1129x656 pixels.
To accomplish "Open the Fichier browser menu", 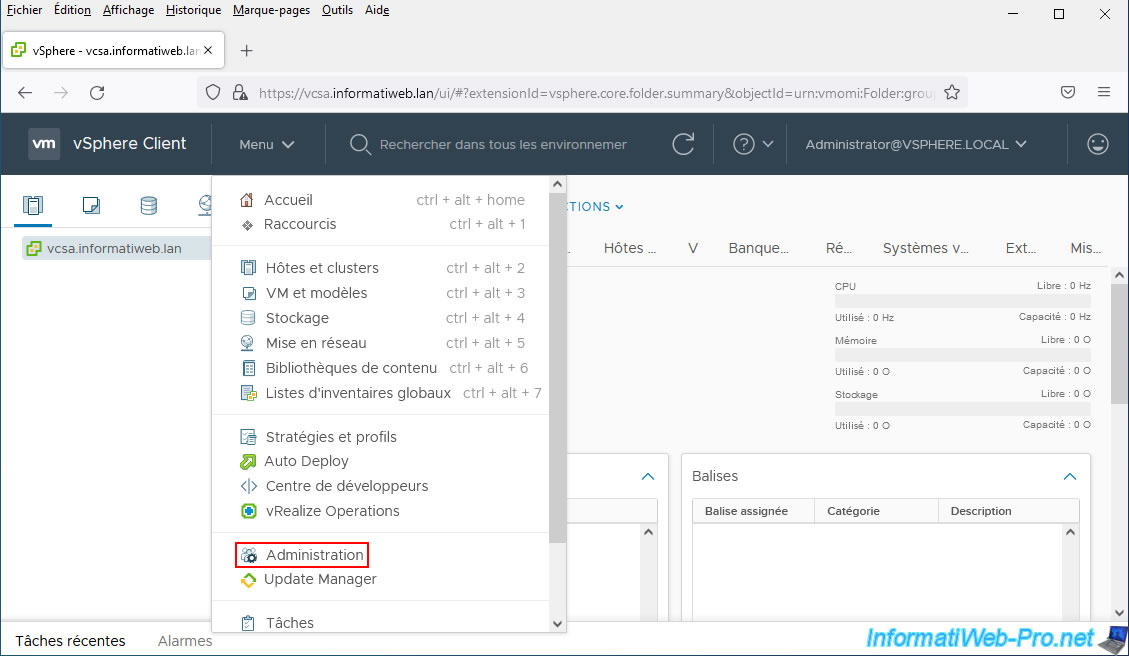I will (x=24, y=10).
